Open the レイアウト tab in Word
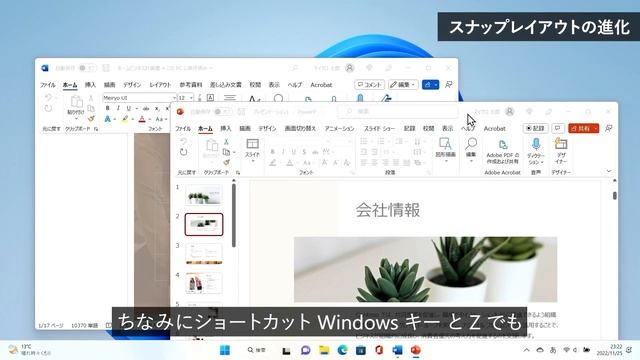The height and width of the screenshot is (360, 640). 160,85
